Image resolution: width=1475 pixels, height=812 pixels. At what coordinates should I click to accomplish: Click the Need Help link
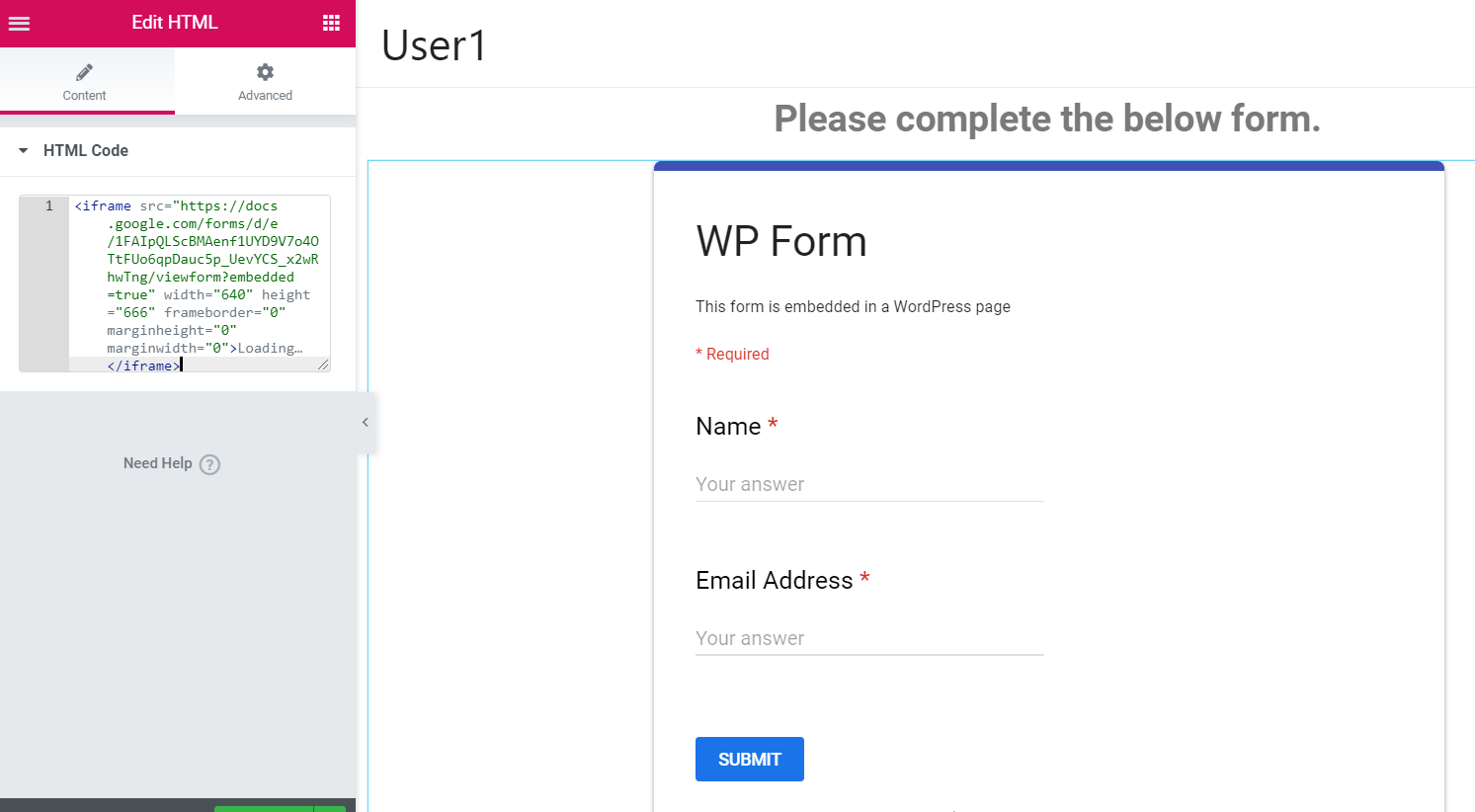(157, 464)
